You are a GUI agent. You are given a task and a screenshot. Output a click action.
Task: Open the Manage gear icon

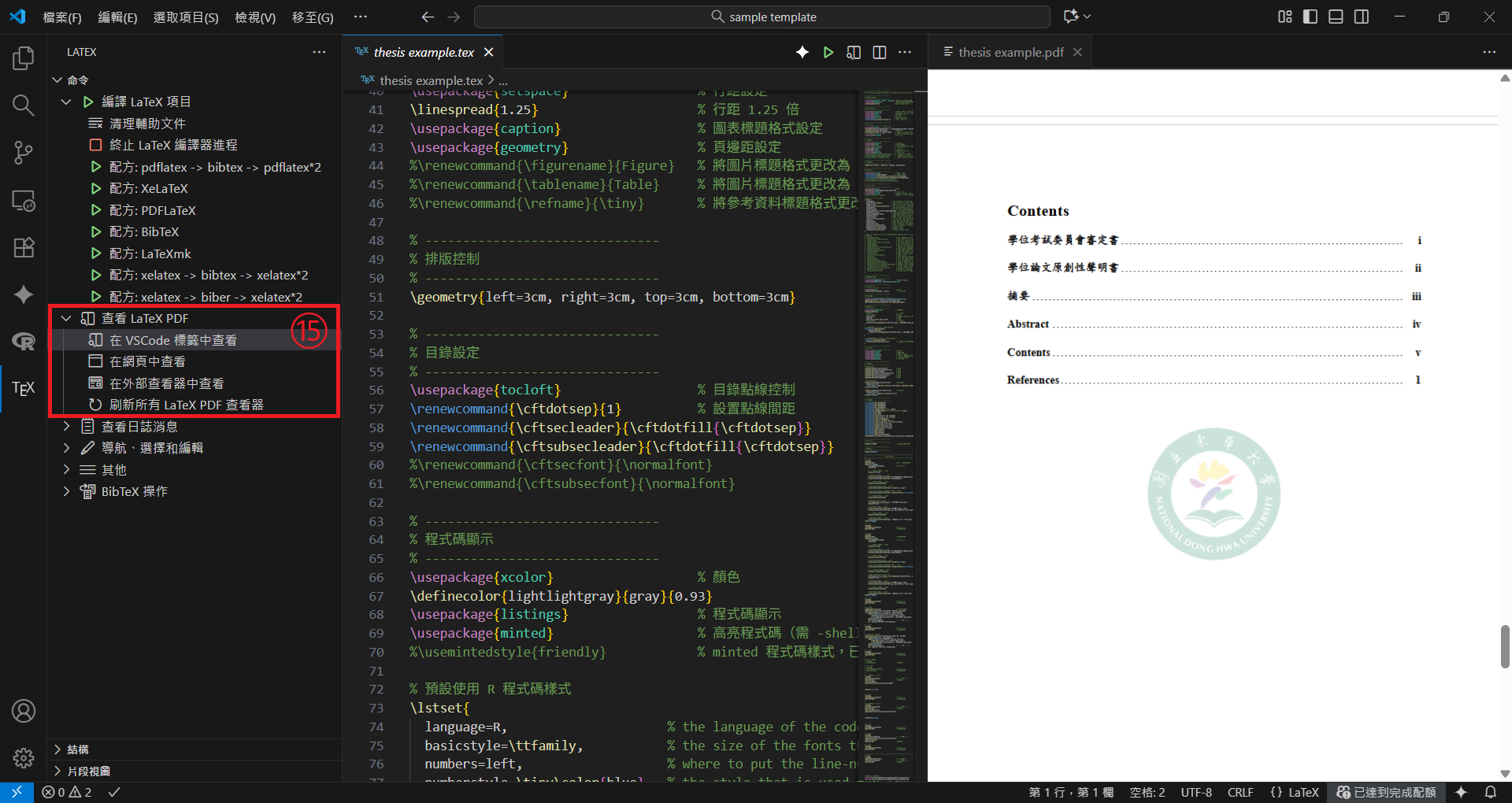[24, 757]
